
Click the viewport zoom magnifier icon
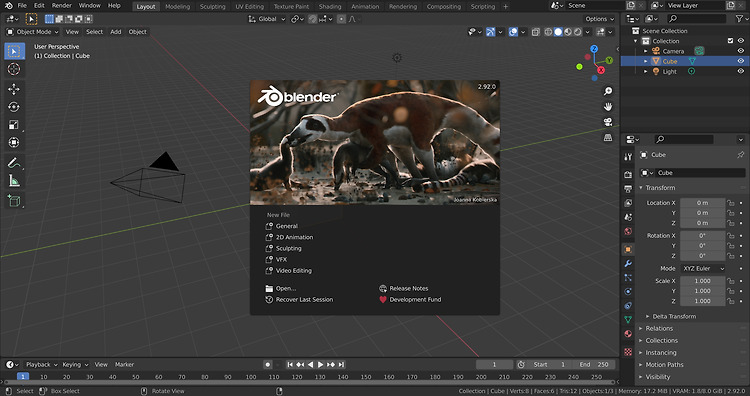tap(608, 91)
